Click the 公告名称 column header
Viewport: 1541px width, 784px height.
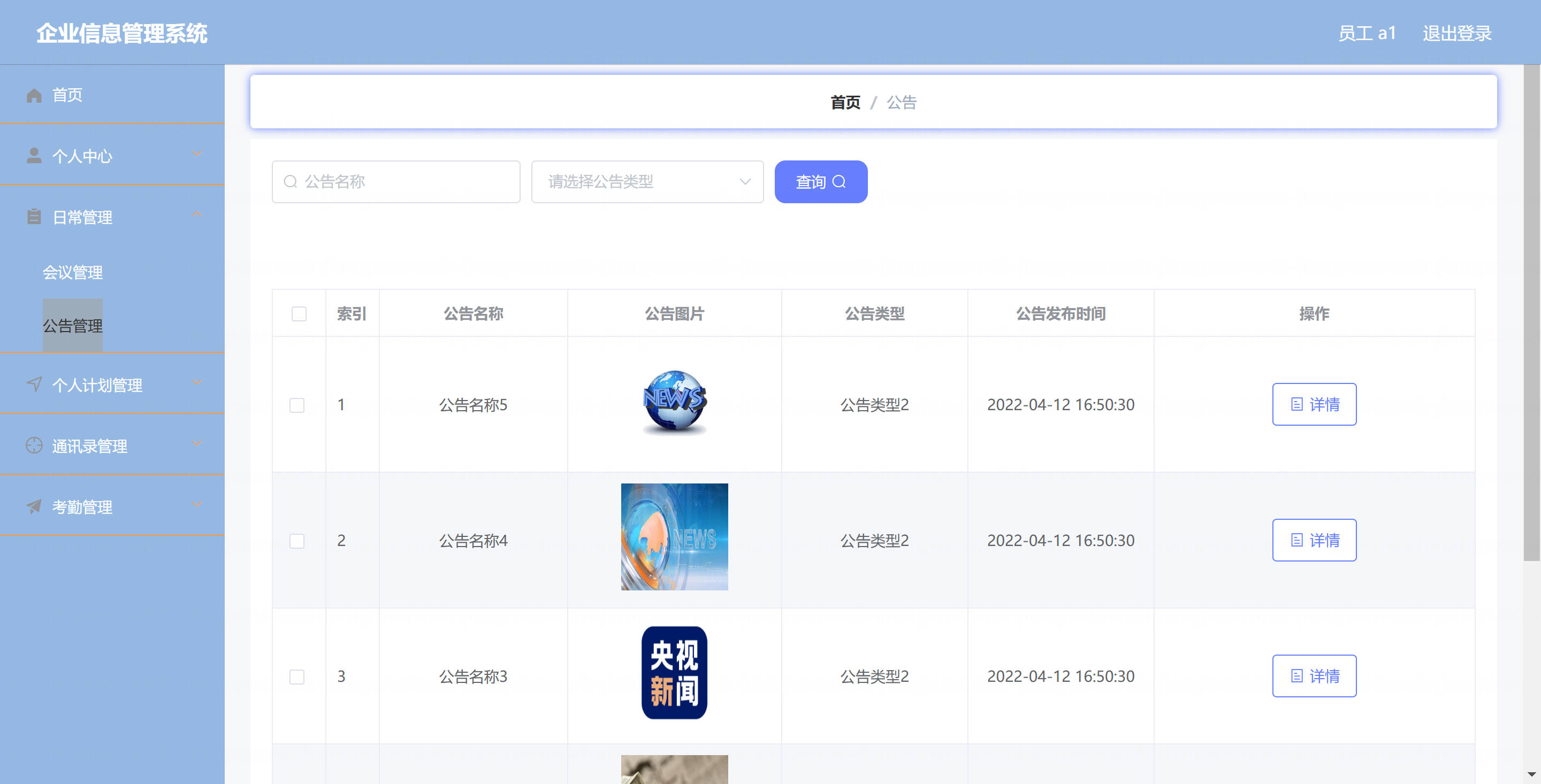pyautogui.click(x=473, y=313)
